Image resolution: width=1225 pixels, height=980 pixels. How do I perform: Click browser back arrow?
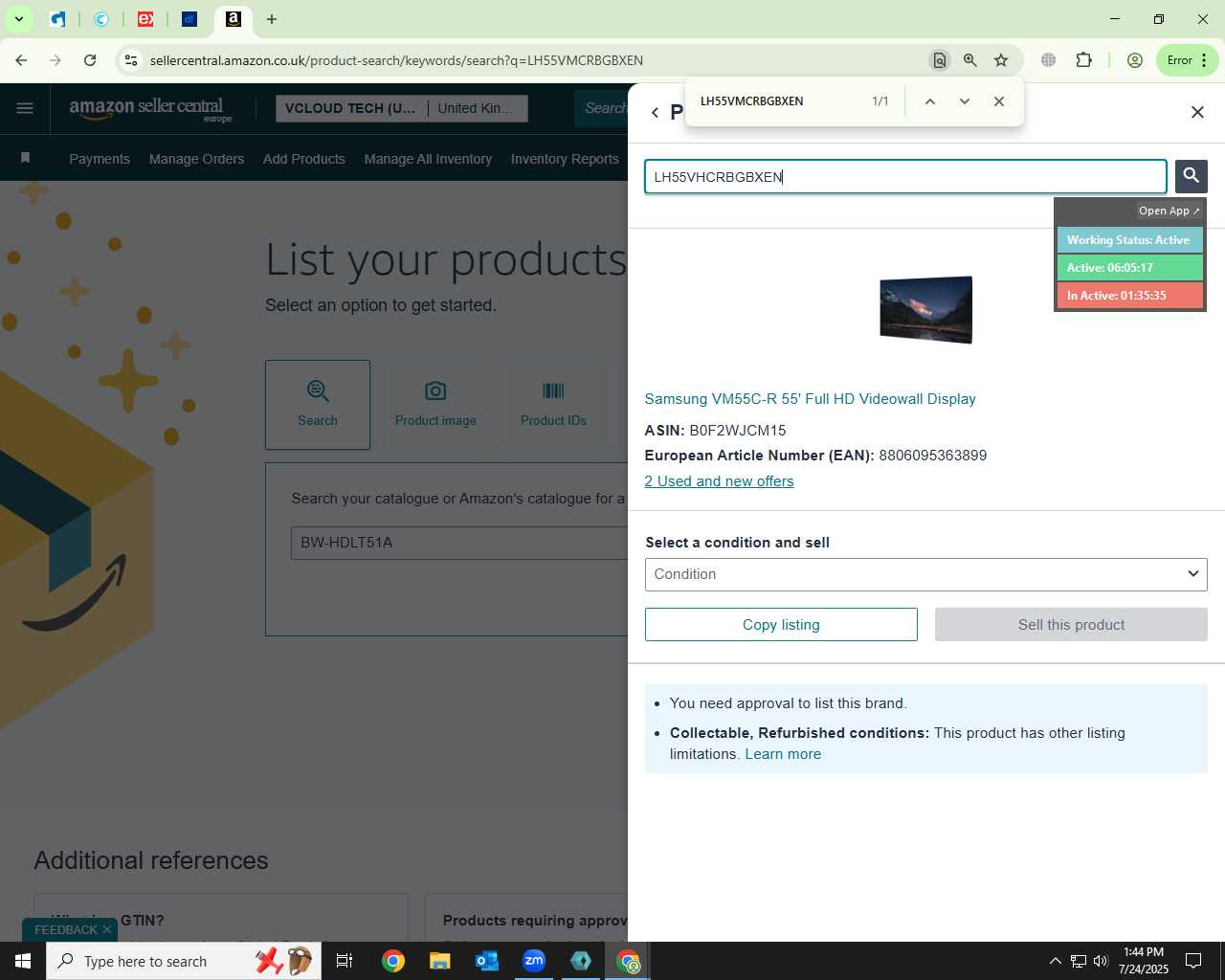click(21, 60)
